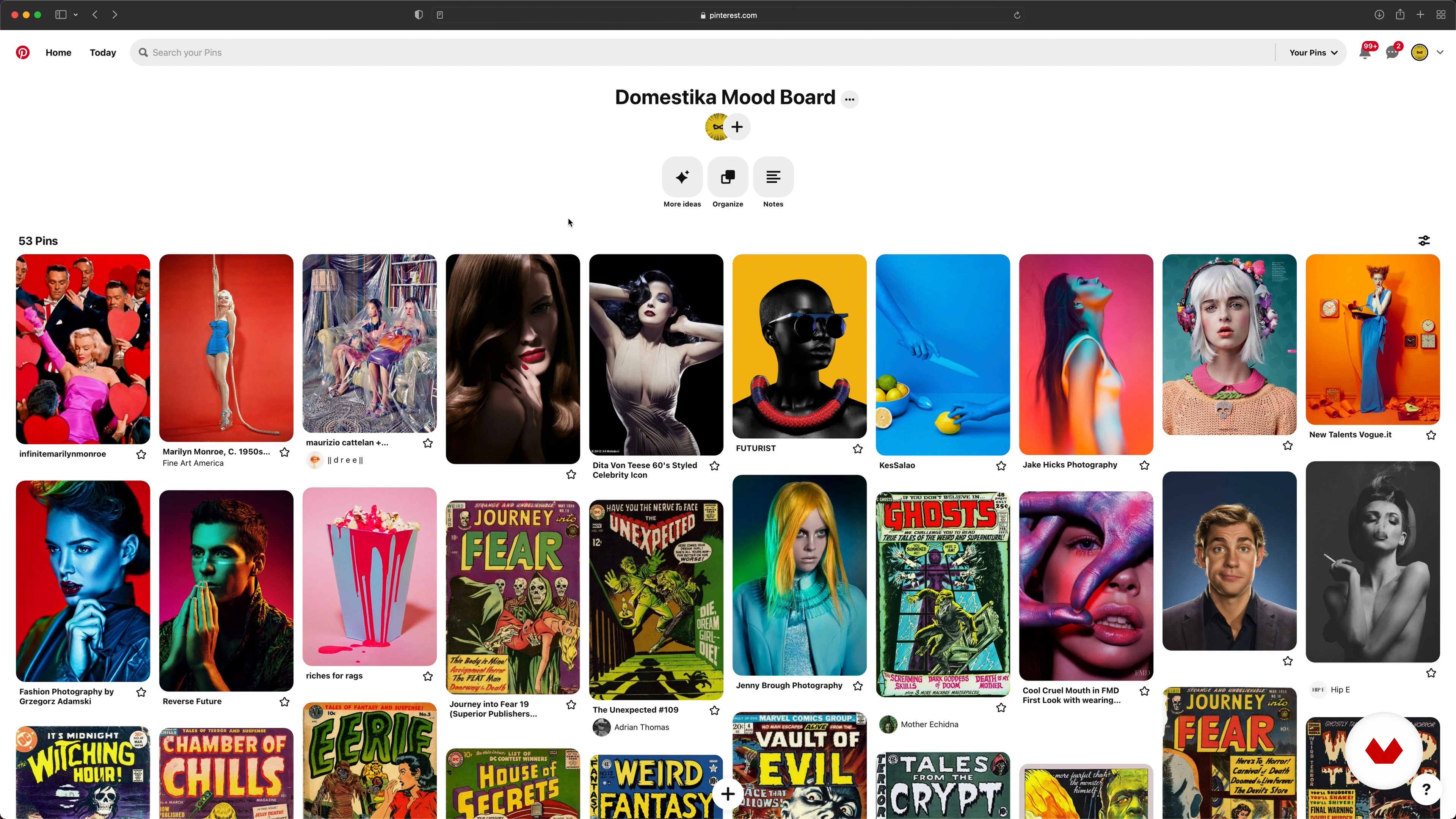The image size is (1456, 819).
Task: Click the Domestika Mood Board title
Action: pos(725,97)
